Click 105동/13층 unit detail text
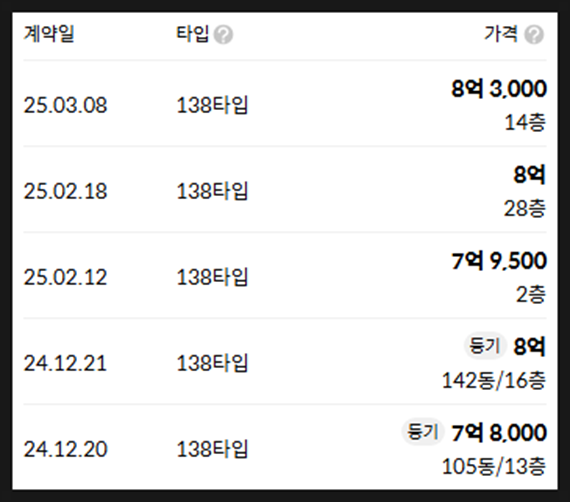 tap(494, 466)
